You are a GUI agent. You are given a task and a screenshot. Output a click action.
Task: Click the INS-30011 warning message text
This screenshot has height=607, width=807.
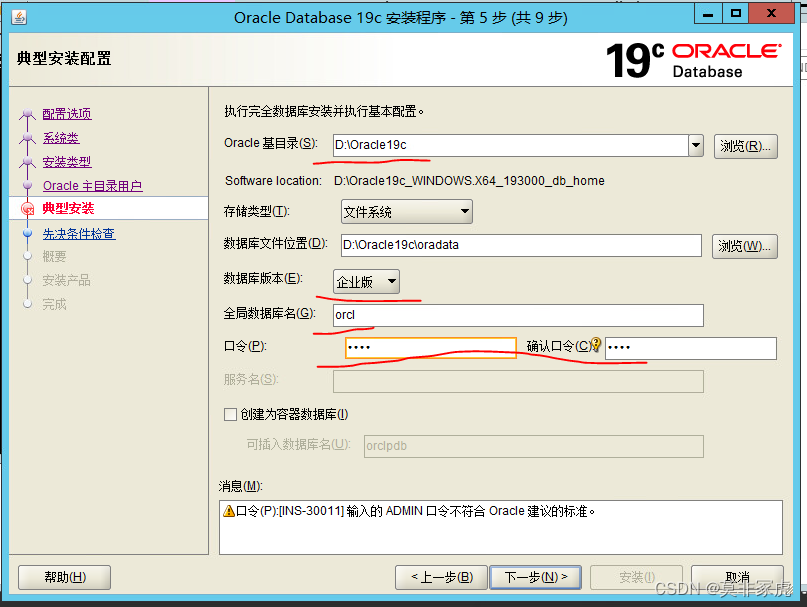pos(415,511)
